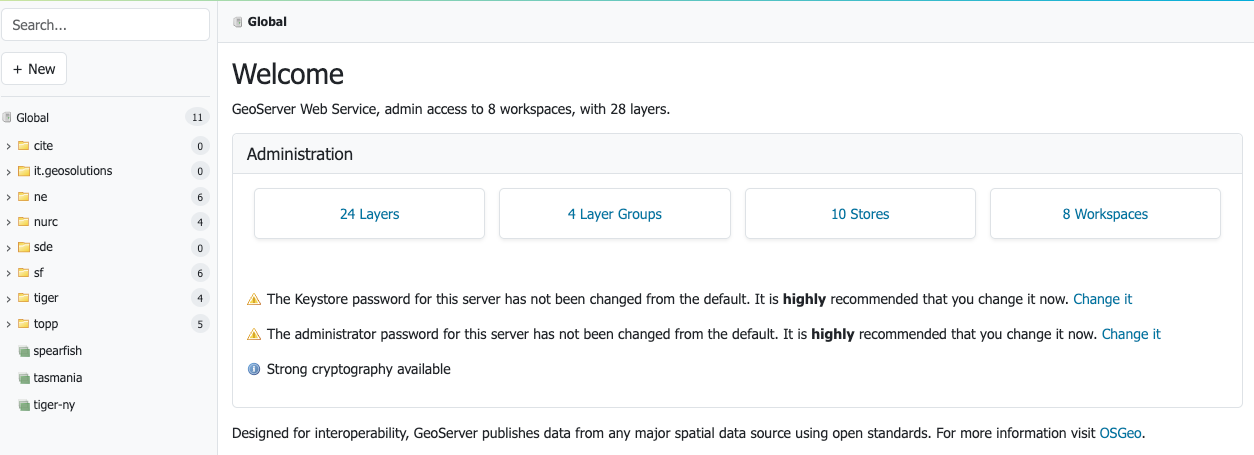This screenshot has width=1254, height=455.
Task: Click the nurc workspace folder icon
Action: pos(23,222)
